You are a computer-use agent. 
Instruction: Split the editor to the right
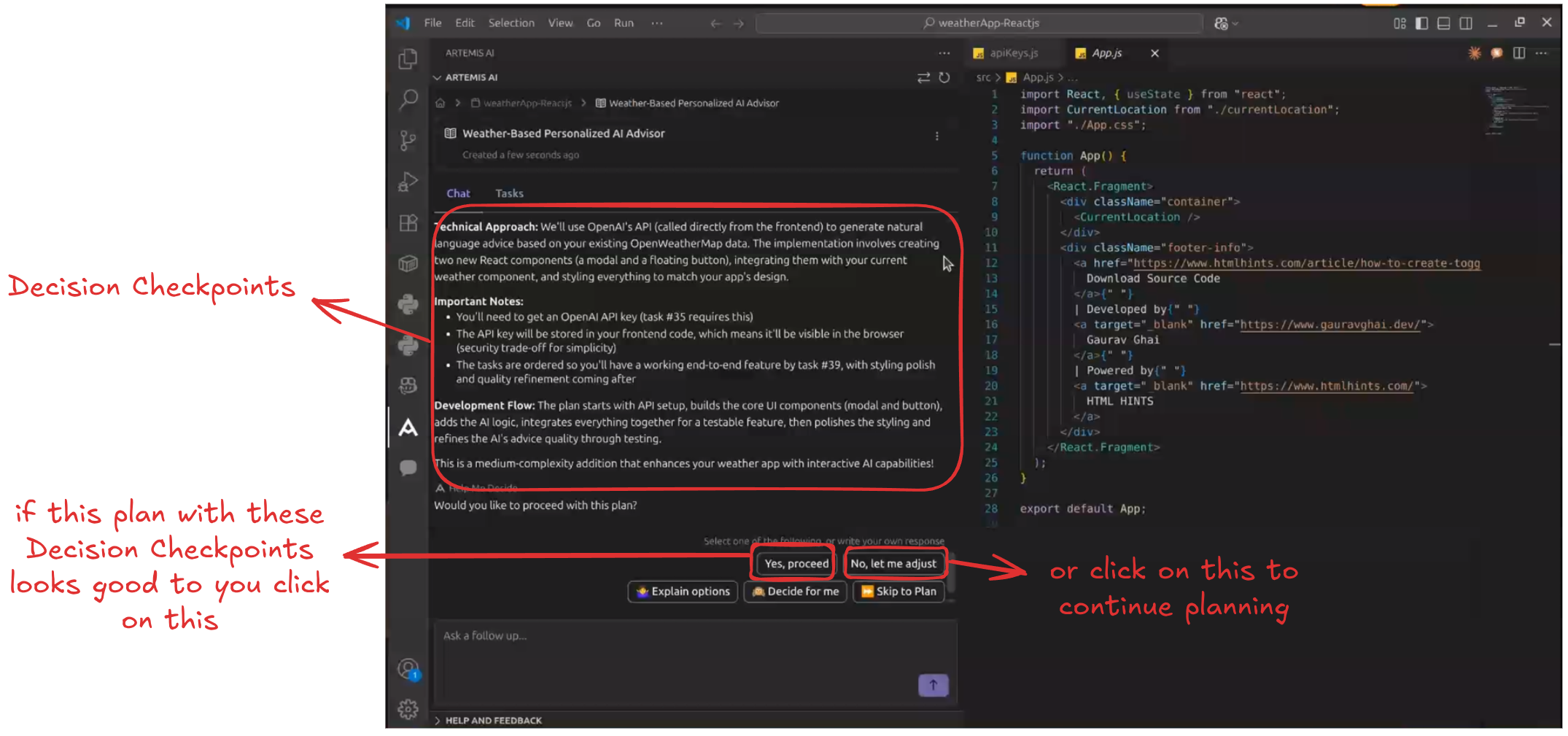pos(1519,53)
